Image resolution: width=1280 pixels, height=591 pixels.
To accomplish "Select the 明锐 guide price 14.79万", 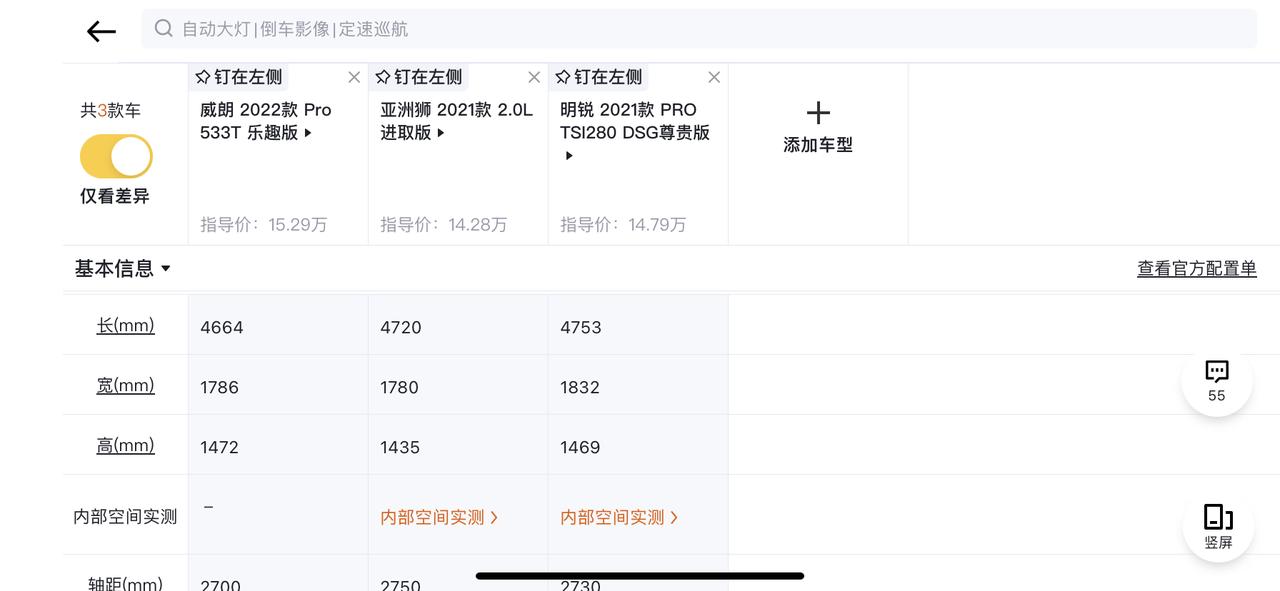I will [x=623, y=225].
